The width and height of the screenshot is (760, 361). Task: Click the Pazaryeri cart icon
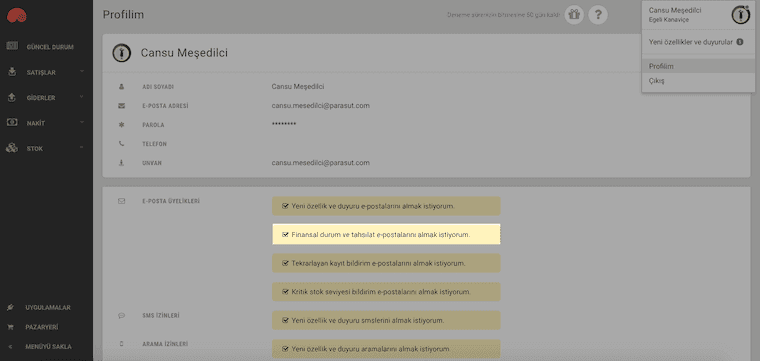click(11, 327)
